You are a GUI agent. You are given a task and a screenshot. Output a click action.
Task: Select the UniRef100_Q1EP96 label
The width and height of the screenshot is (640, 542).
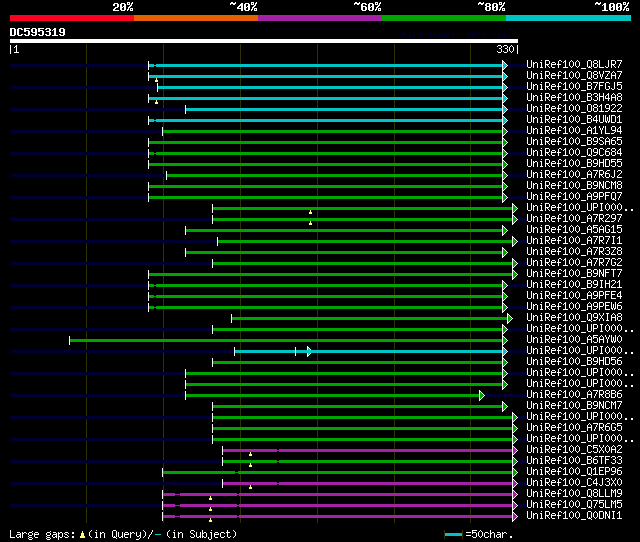pyautogui.click(x=574, y=472)
